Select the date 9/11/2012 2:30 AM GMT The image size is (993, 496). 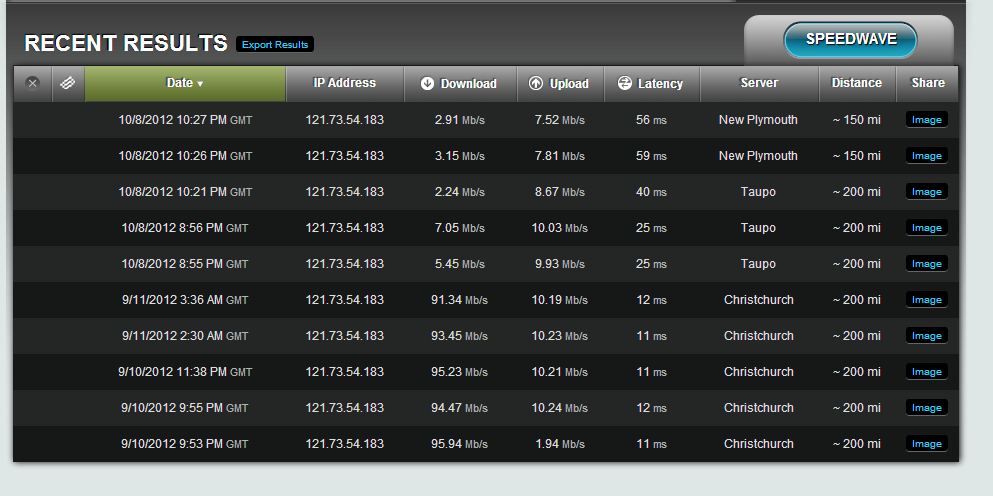tap(185, 336)
